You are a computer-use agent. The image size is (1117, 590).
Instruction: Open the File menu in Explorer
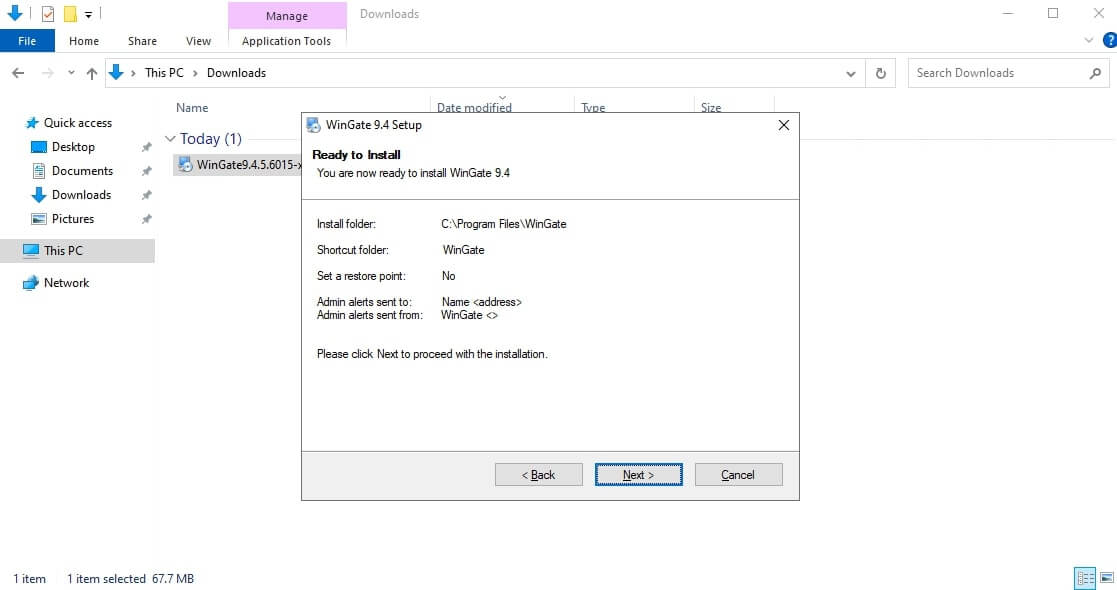pyautogui.click(x=27, y=41)
